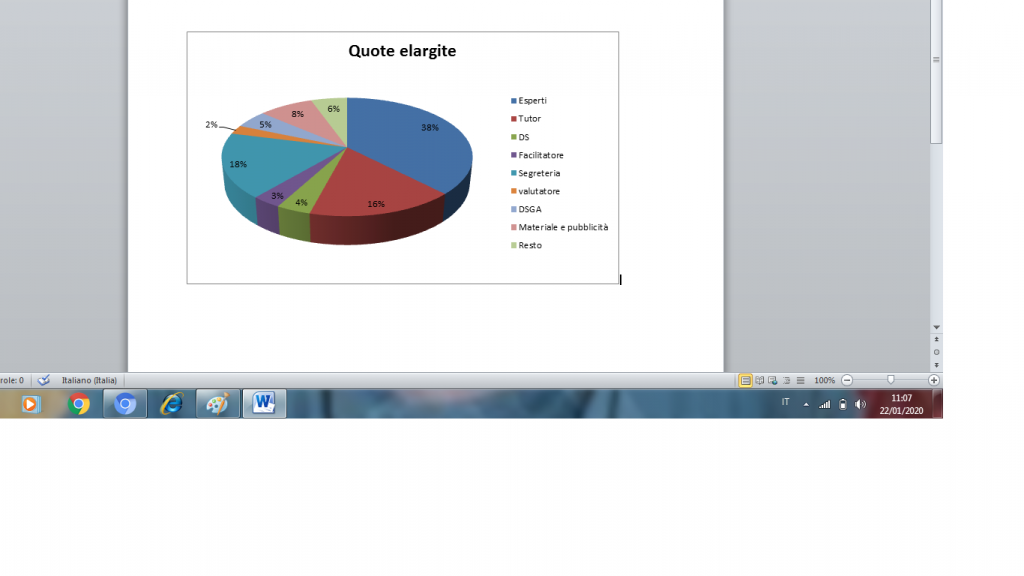The image size is (1024, 576).
Task: Switch to Draft view
Action: [800, 380]
